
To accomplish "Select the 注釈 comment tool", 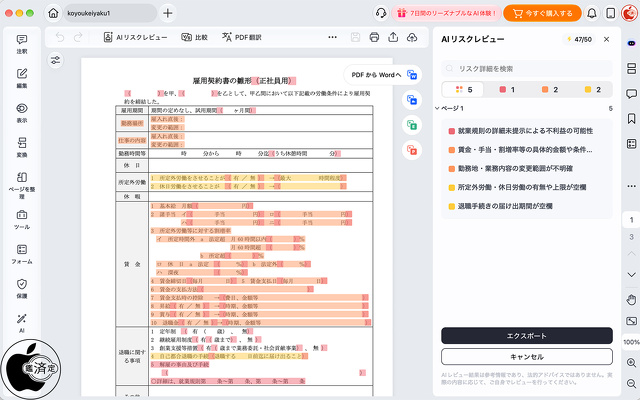I will [x=22, y=44].
